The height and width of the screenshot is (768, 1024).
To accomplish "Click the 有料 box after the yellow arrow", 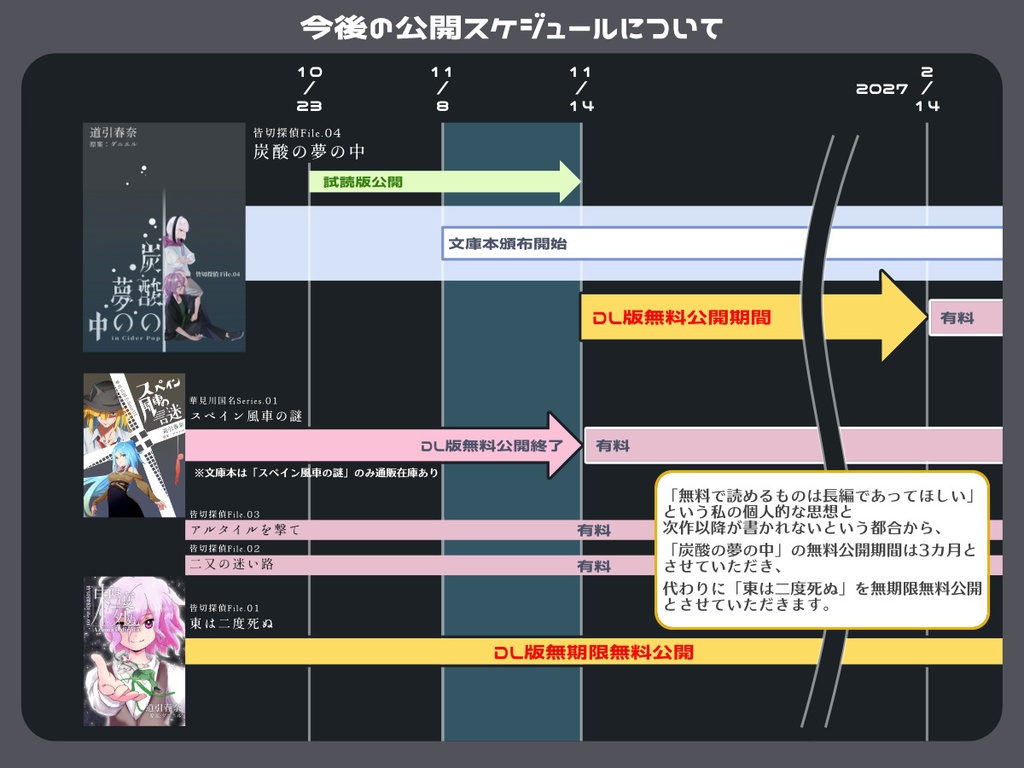I will pyautogui.click(x=965, y=318).
